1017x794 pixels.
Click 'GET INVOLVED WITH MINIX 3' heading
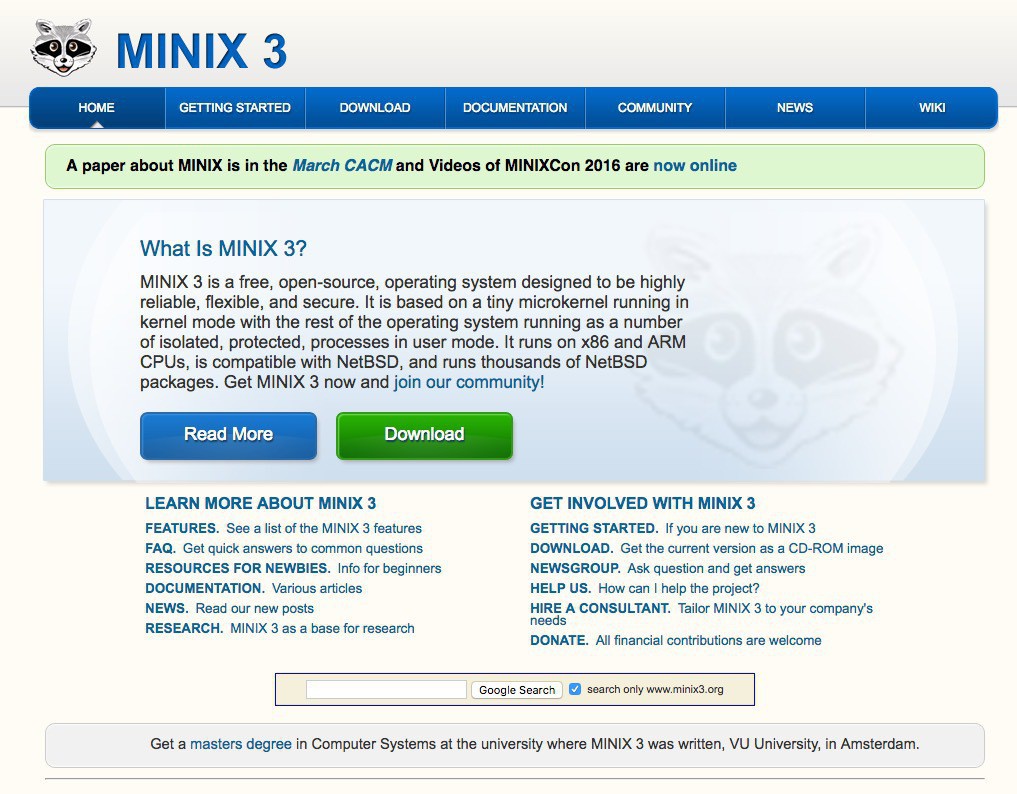point(643,503)
